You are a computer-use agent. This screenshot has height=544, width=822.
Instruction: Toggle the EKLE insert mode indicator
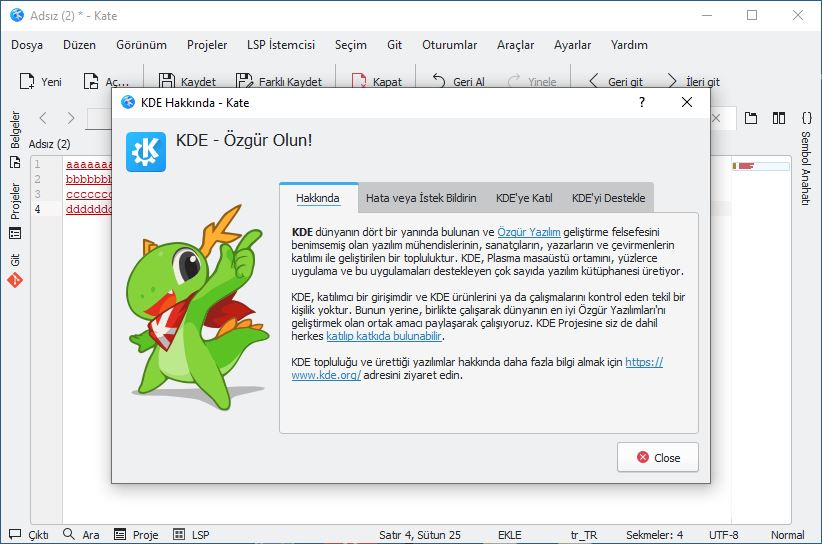(x=510, y=535)
